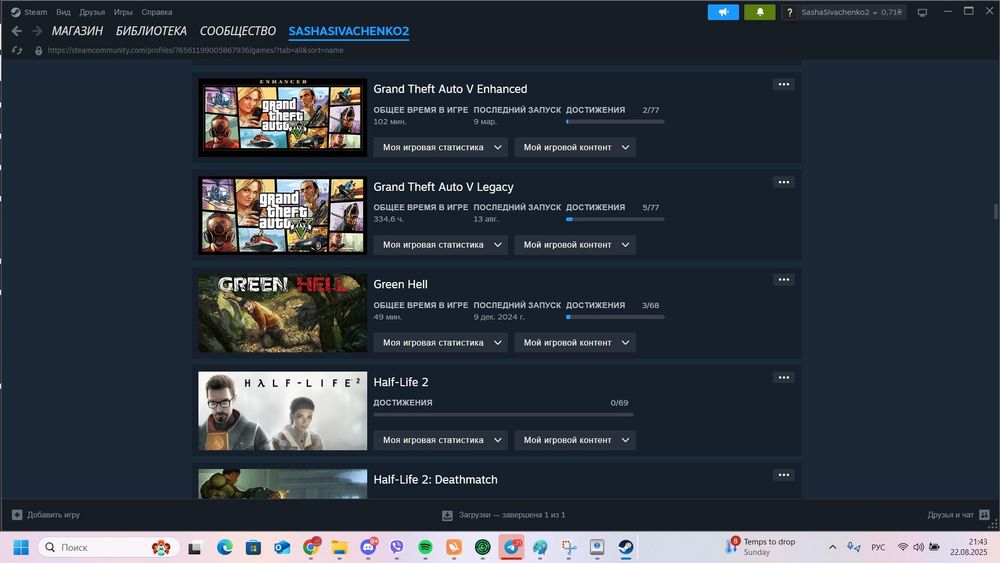Click Друзья и чат button
This screenshot has width=1000, height=563.
point(959,515)
